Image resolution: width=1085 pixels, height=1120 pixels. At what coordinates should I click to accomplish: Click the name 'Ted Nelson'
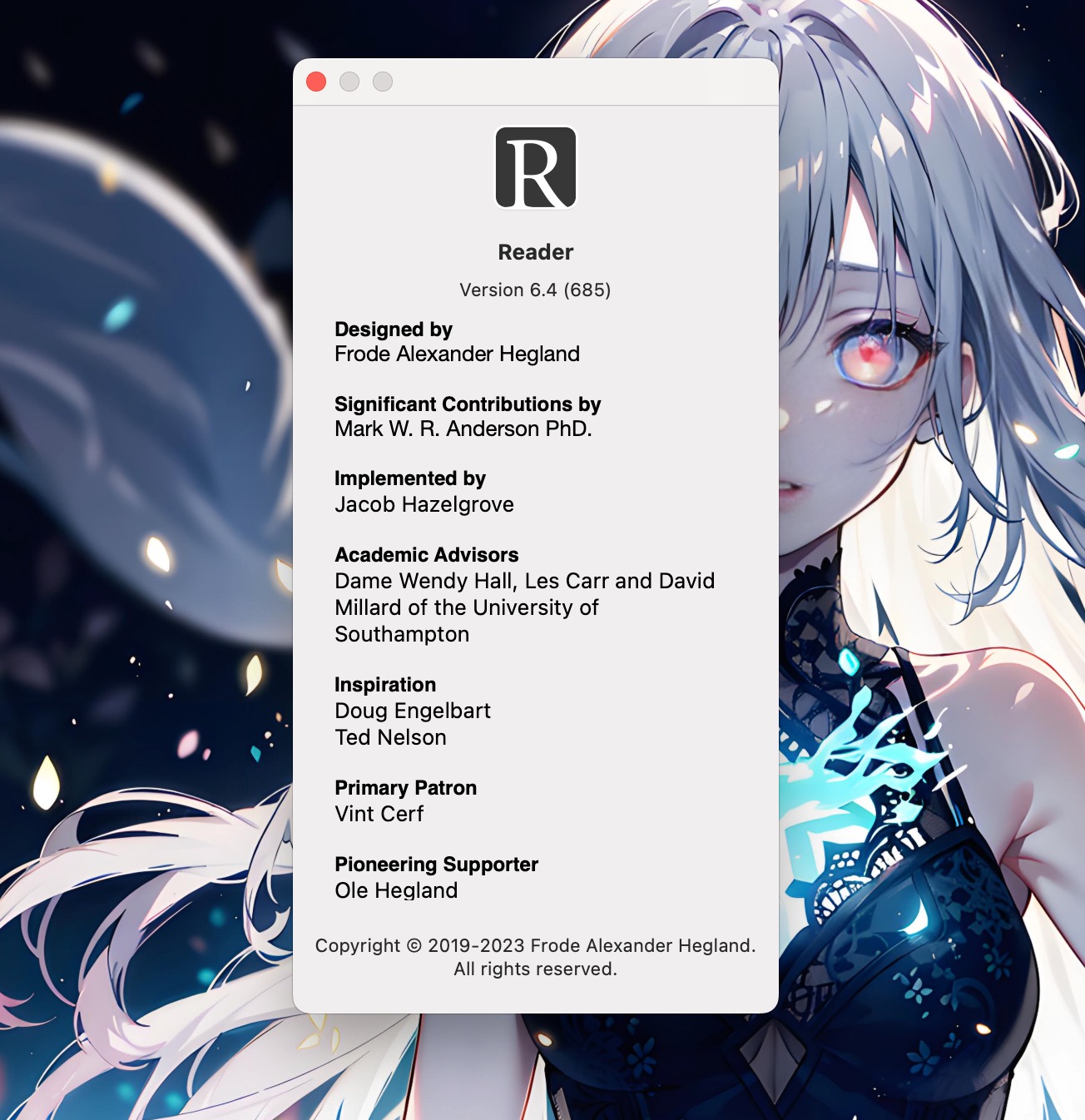(x=390, y=737)
